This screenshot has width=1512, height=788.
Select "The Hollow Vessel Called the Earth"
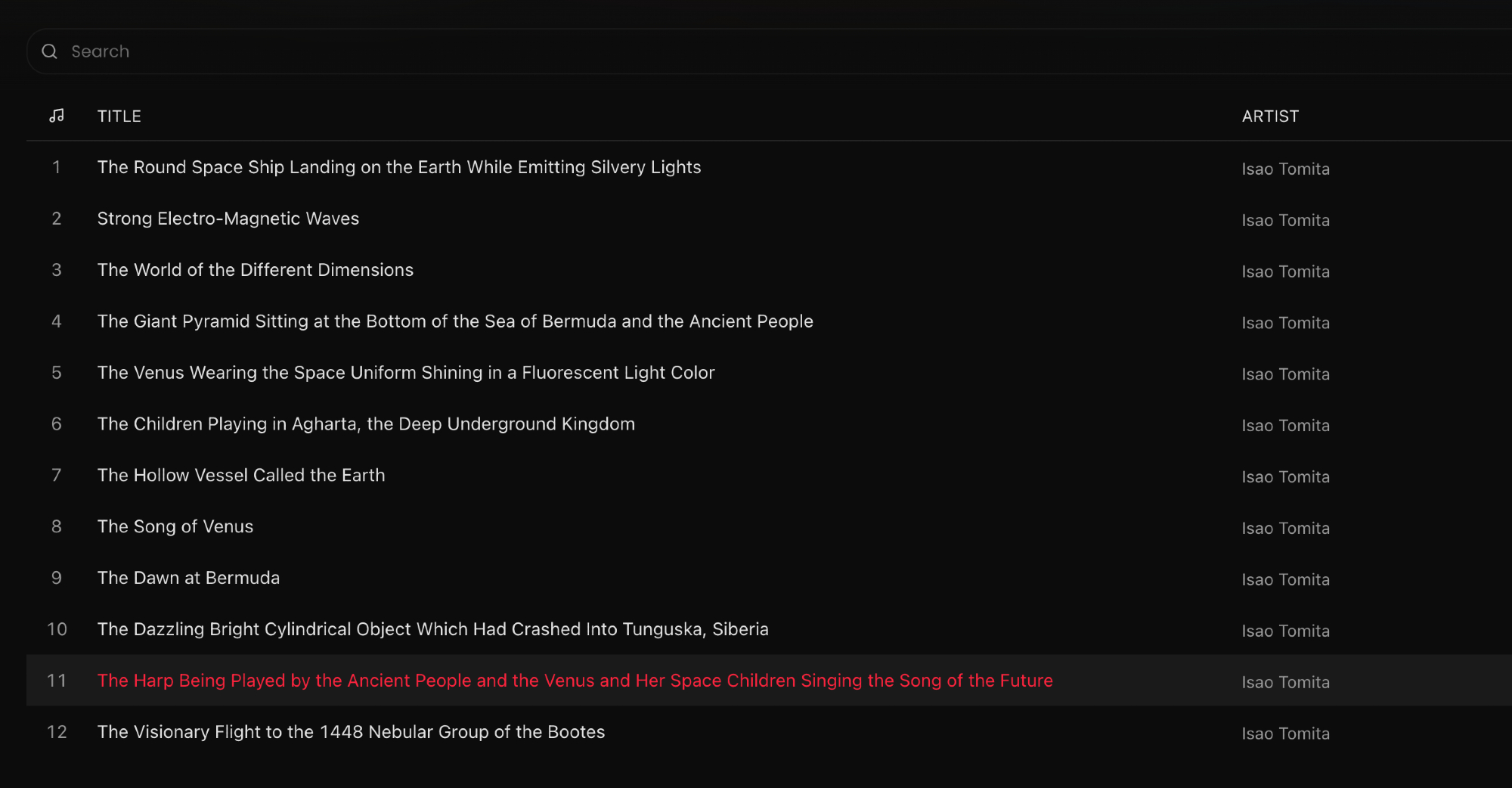point(241,475)
